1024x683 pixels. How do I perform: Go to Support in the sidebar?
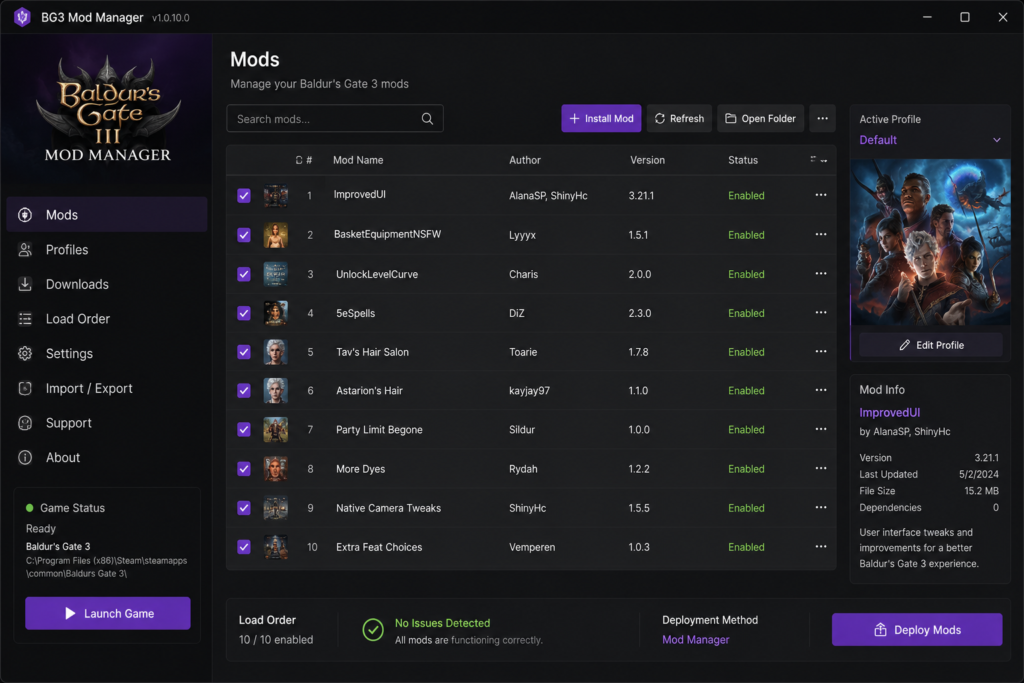point(107,422)
